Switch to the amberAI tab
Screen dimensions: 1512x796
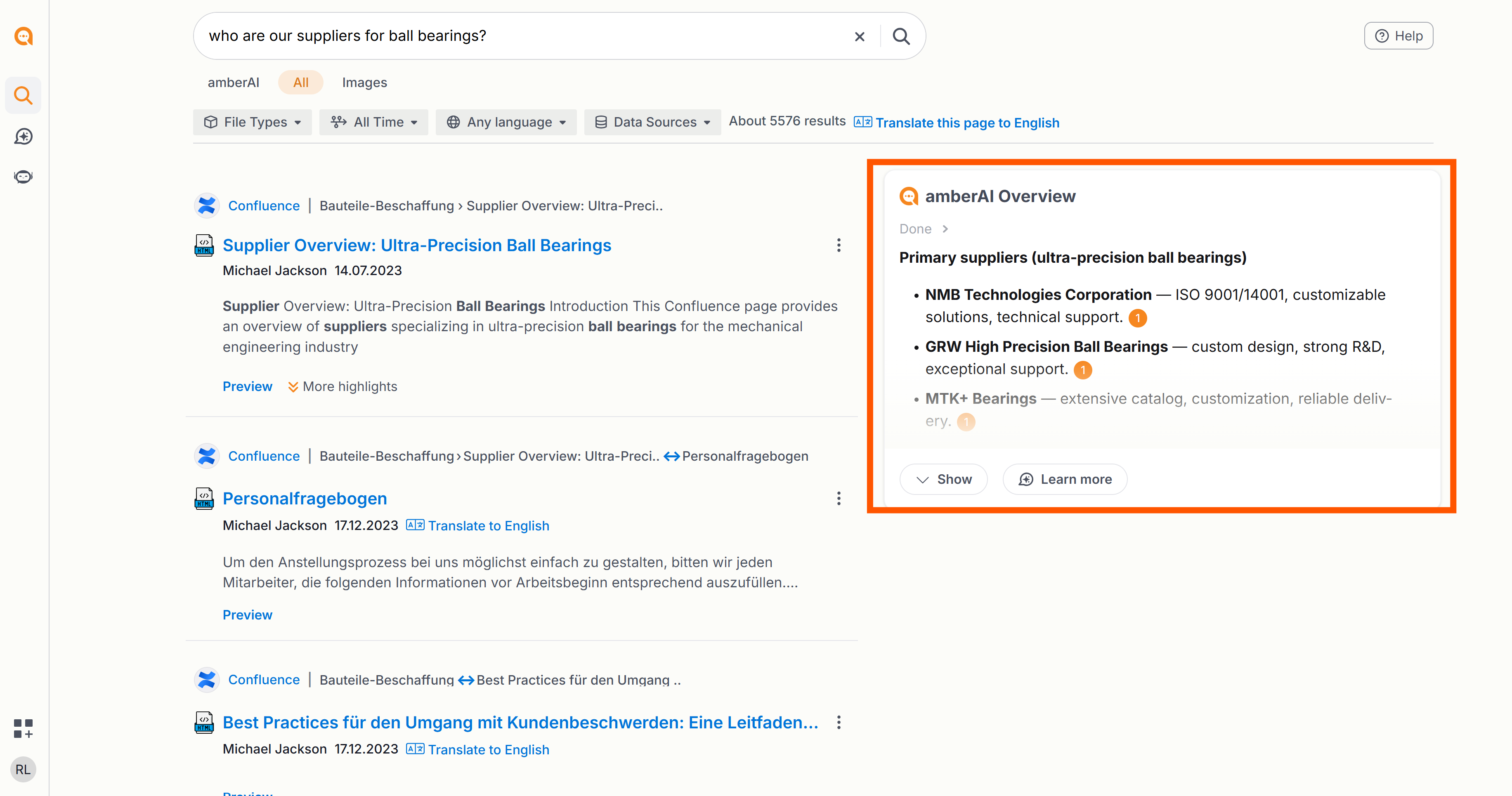[x=234, y=83]
